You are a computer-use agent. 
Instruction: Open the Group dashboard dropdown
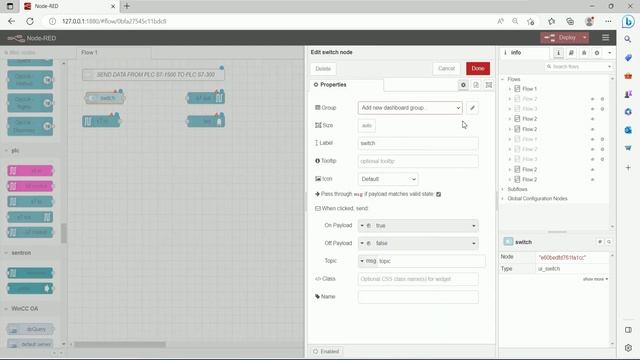410,108
